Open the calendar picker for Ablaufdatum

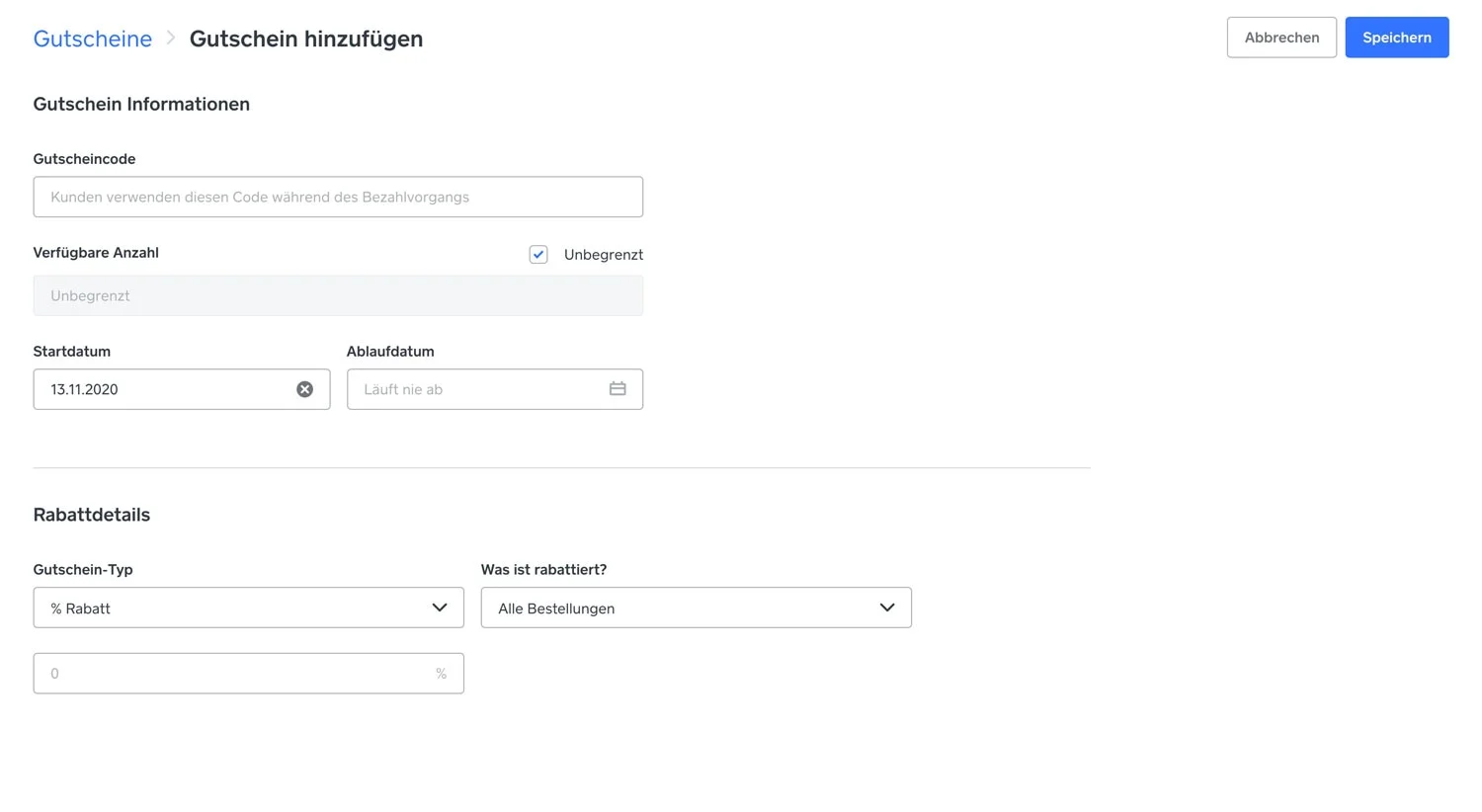(618, 389)
